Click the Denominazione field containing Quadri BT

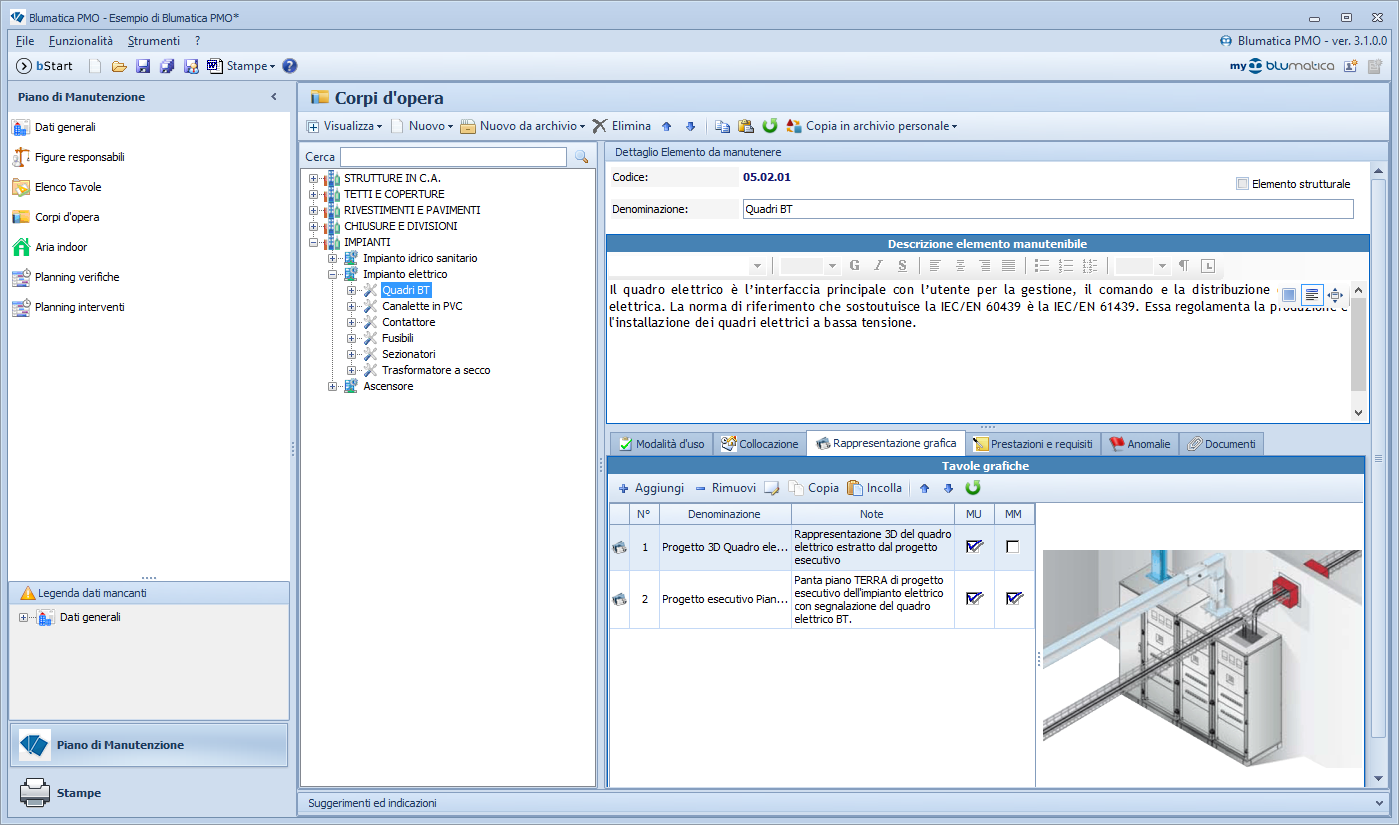[x=1048, y=209]
